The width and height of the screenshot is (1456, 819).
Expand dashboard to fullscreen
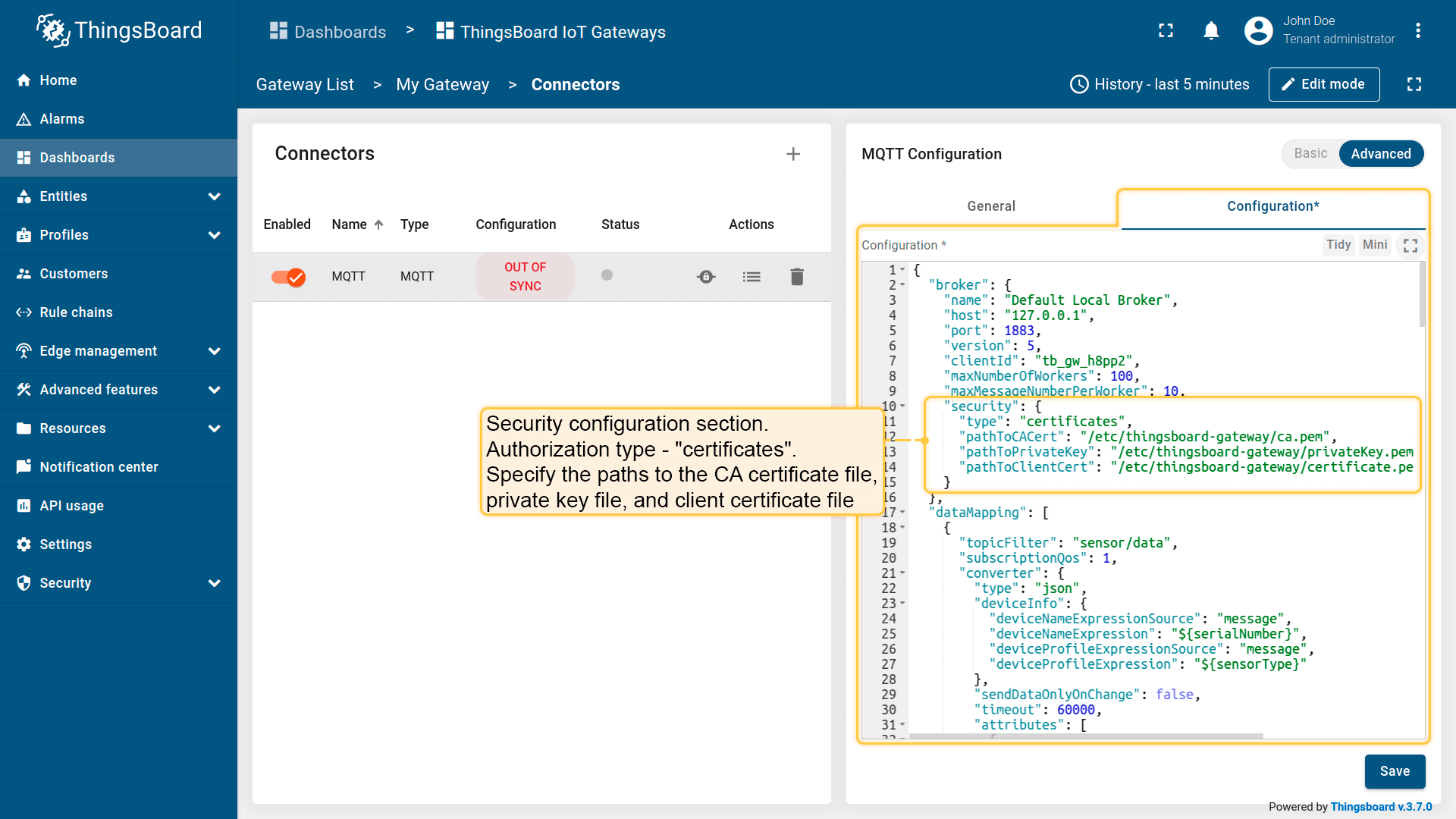[x=1414, y=84]
